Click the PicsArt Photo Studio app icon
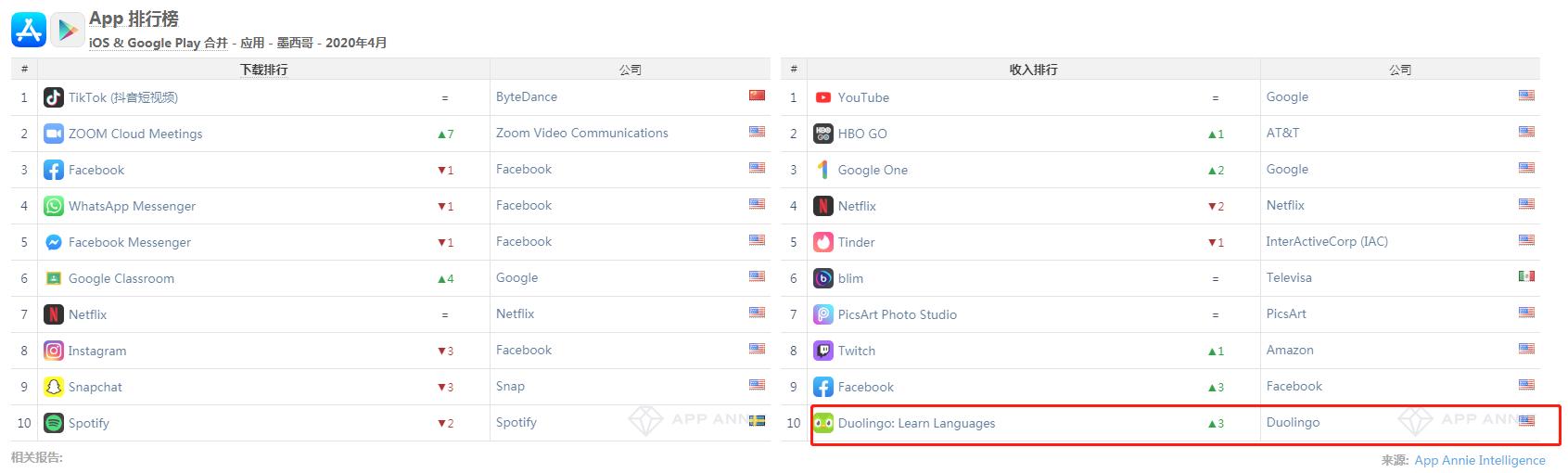Screen dimensions: 1568x473 click(823, 314)
